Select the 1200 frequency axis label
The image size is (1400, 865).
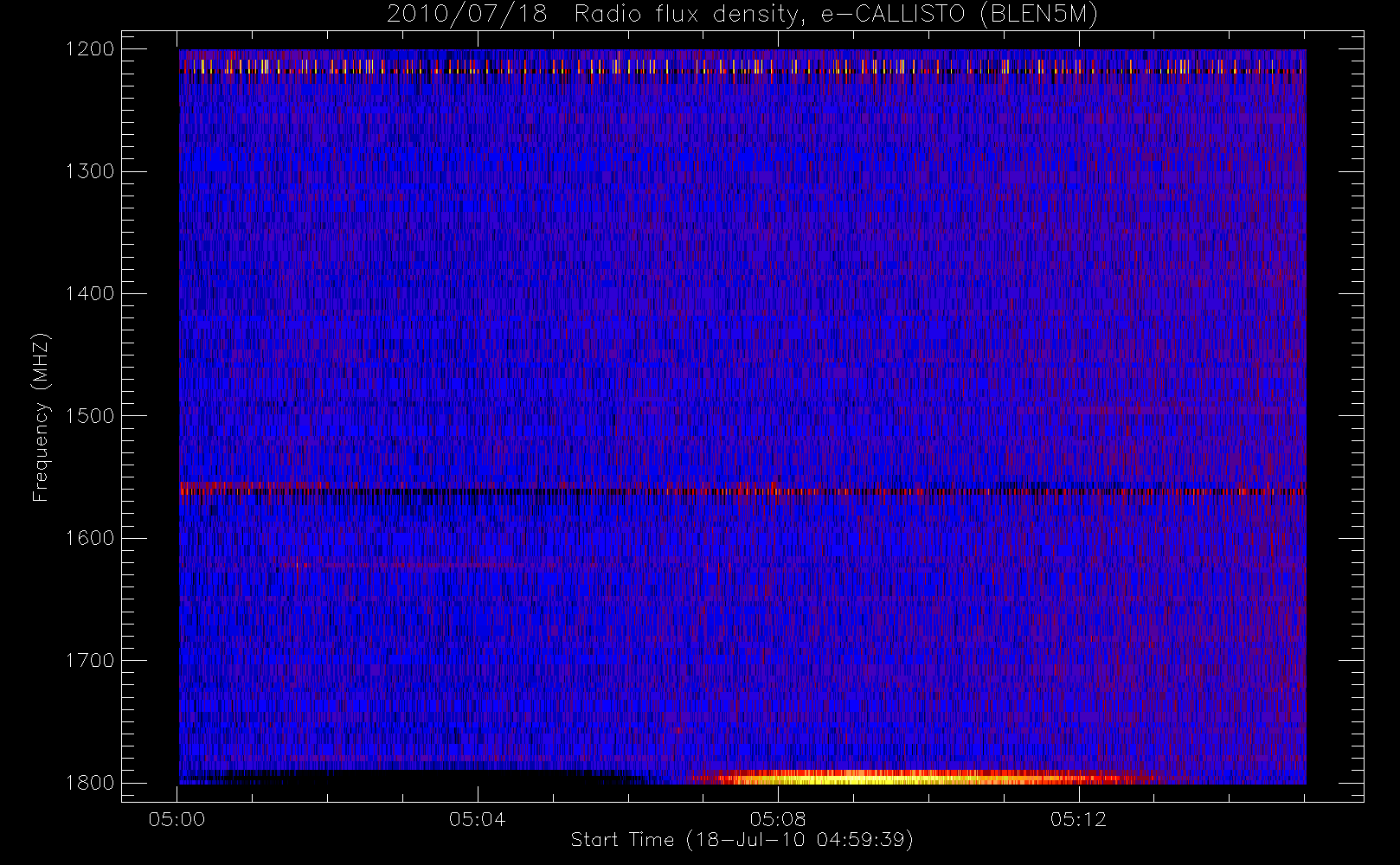90,48
